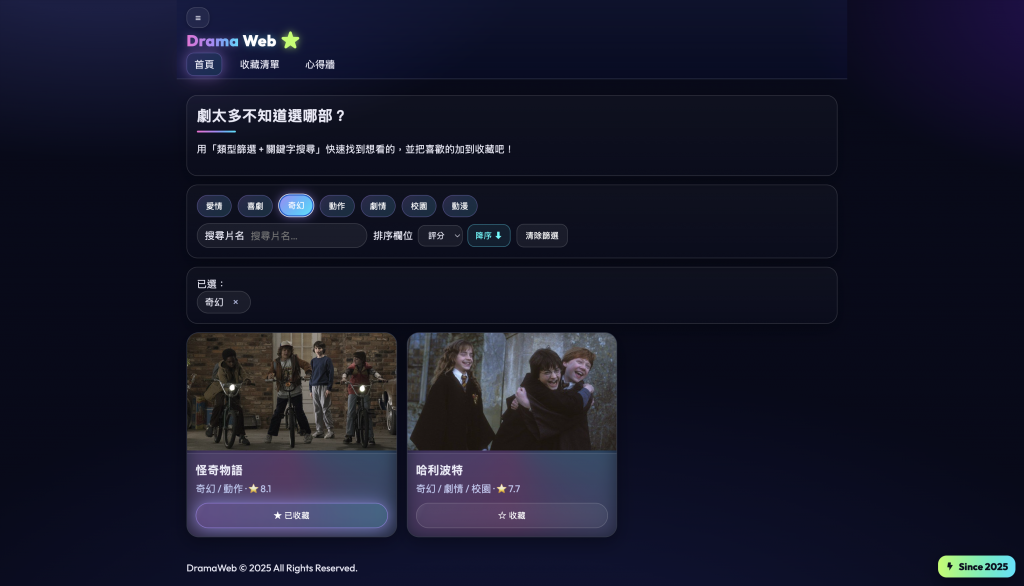Open the hamburger menu icon
This screenshot has width=1024, height=586.
pyautogui.click(x=198, y=18)
